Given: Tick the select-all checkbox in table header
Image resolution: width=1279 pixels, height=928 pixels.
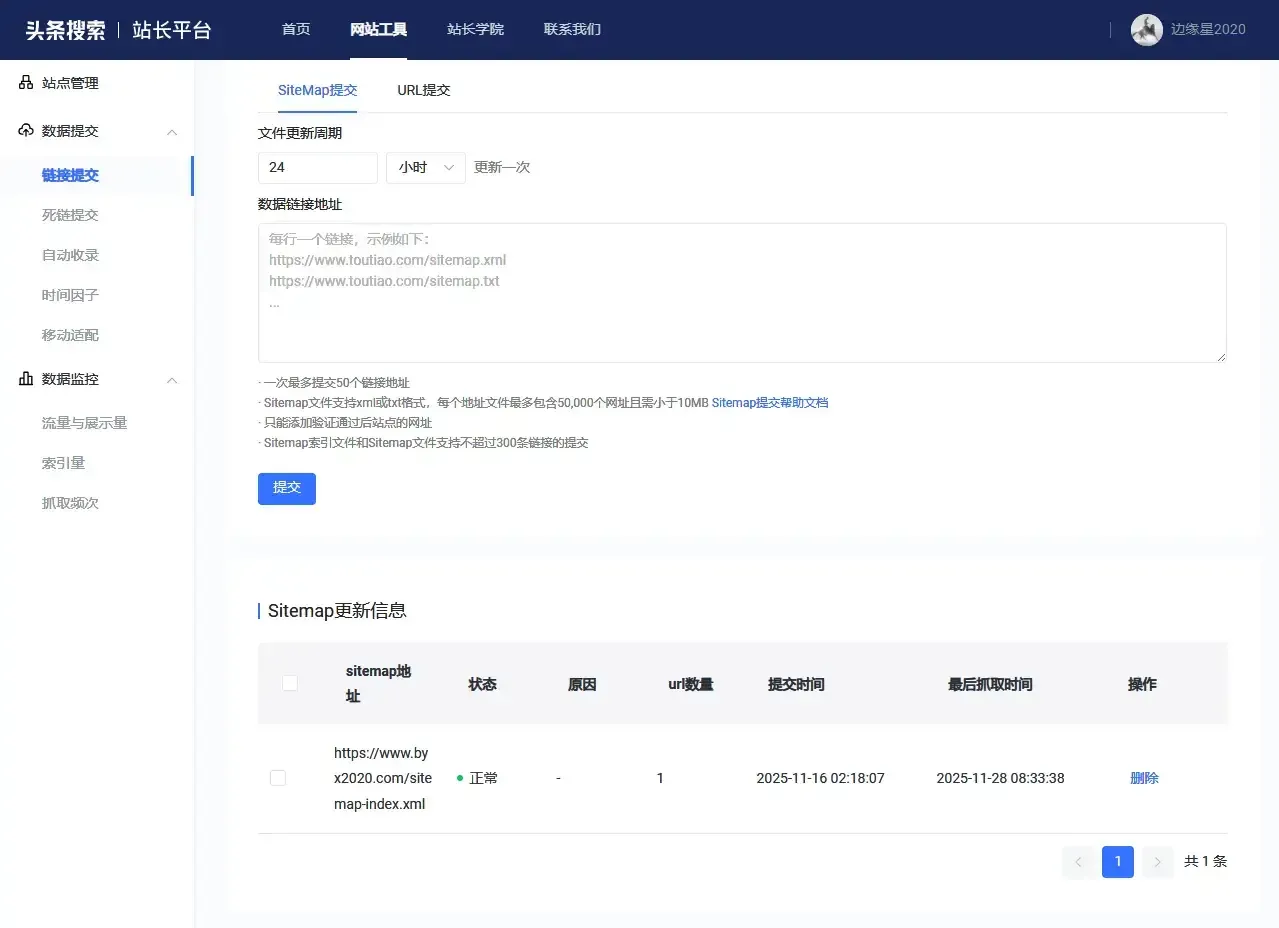Looking at the screenshot, I should [x=290, y=683].
